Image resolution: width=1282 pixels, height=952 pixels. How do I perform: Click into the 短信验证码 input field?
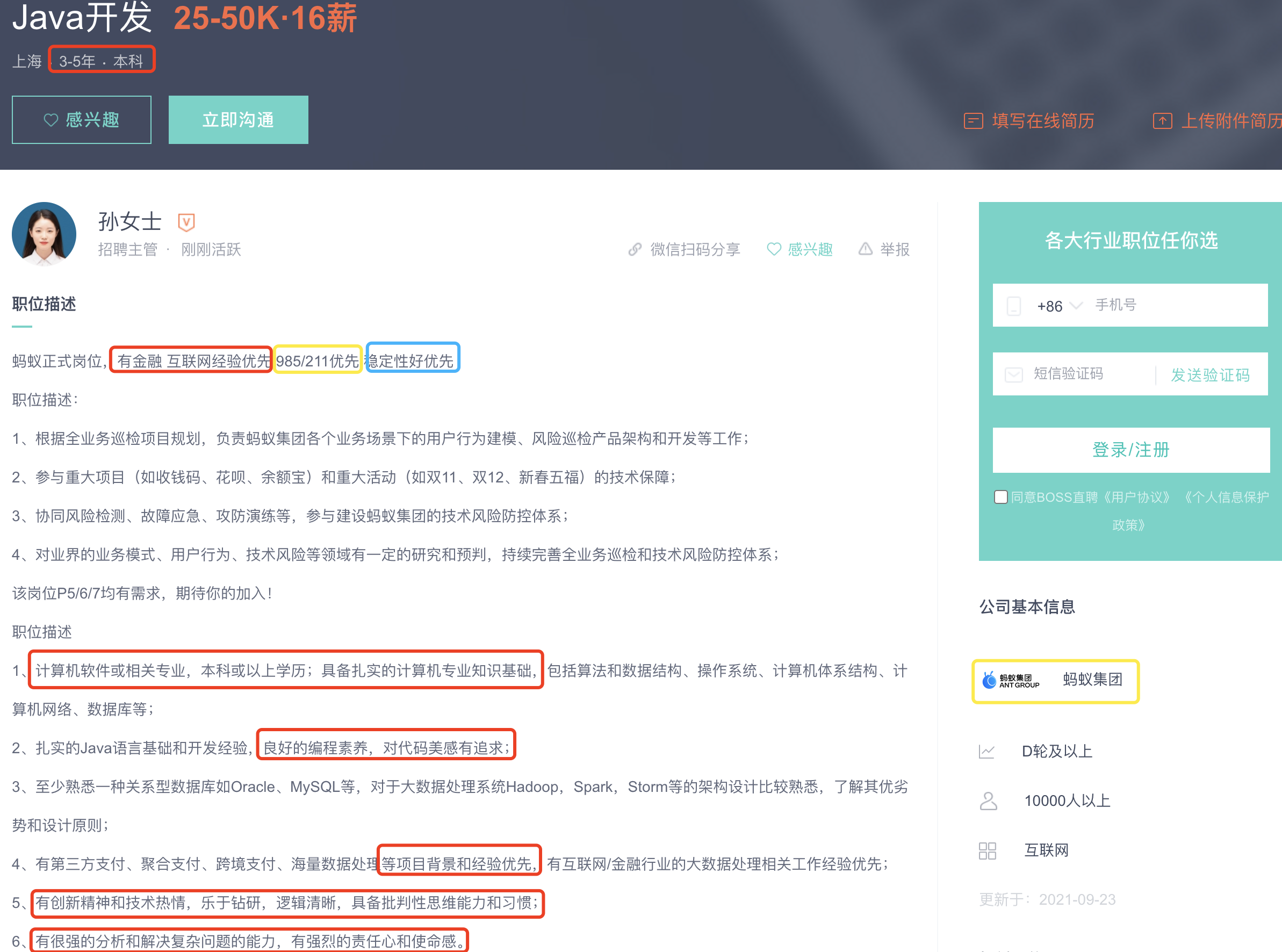(1083, 374)
